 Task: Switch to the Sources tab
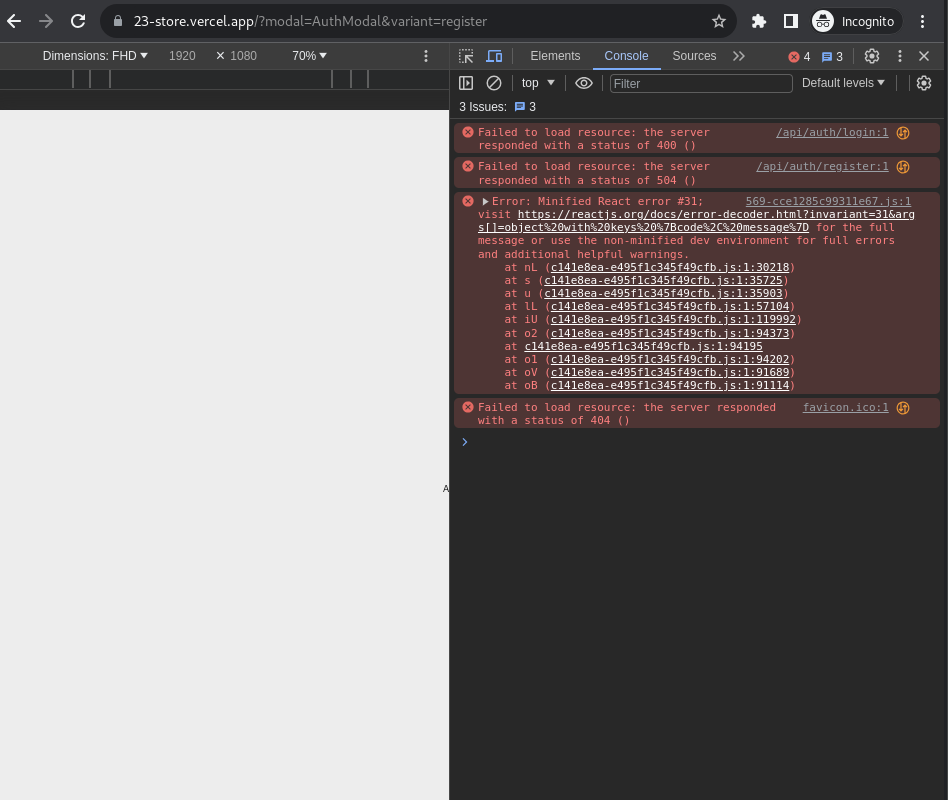[694, 56]
